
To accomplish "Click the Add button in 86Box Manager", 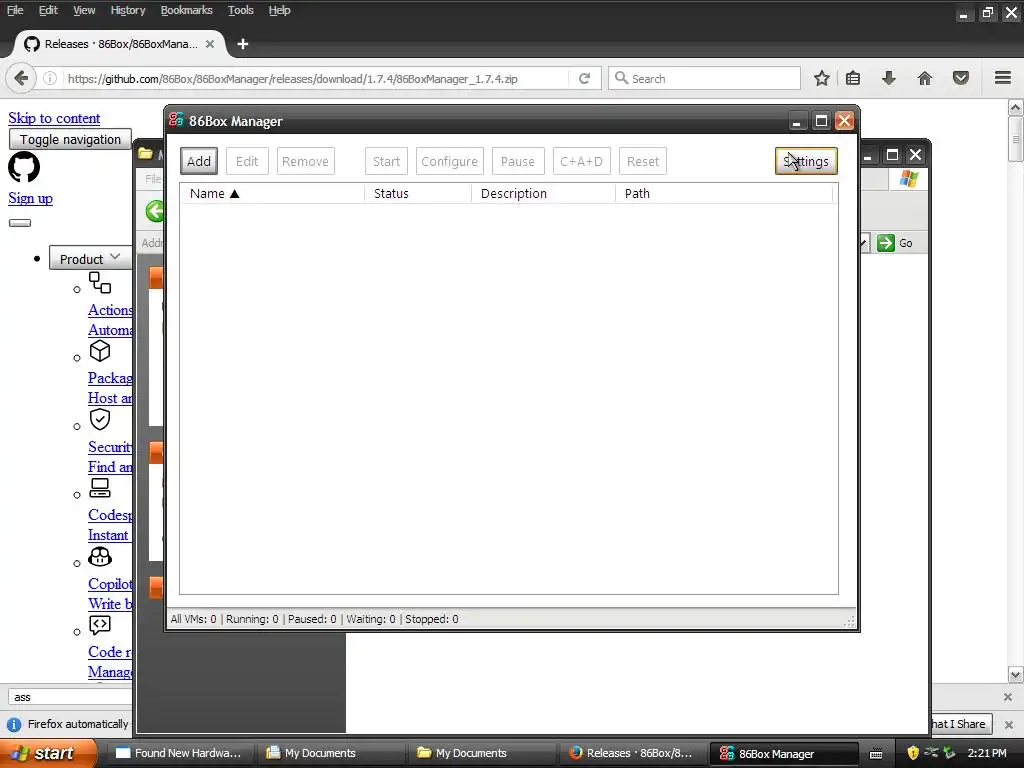I will click(199, 161).
